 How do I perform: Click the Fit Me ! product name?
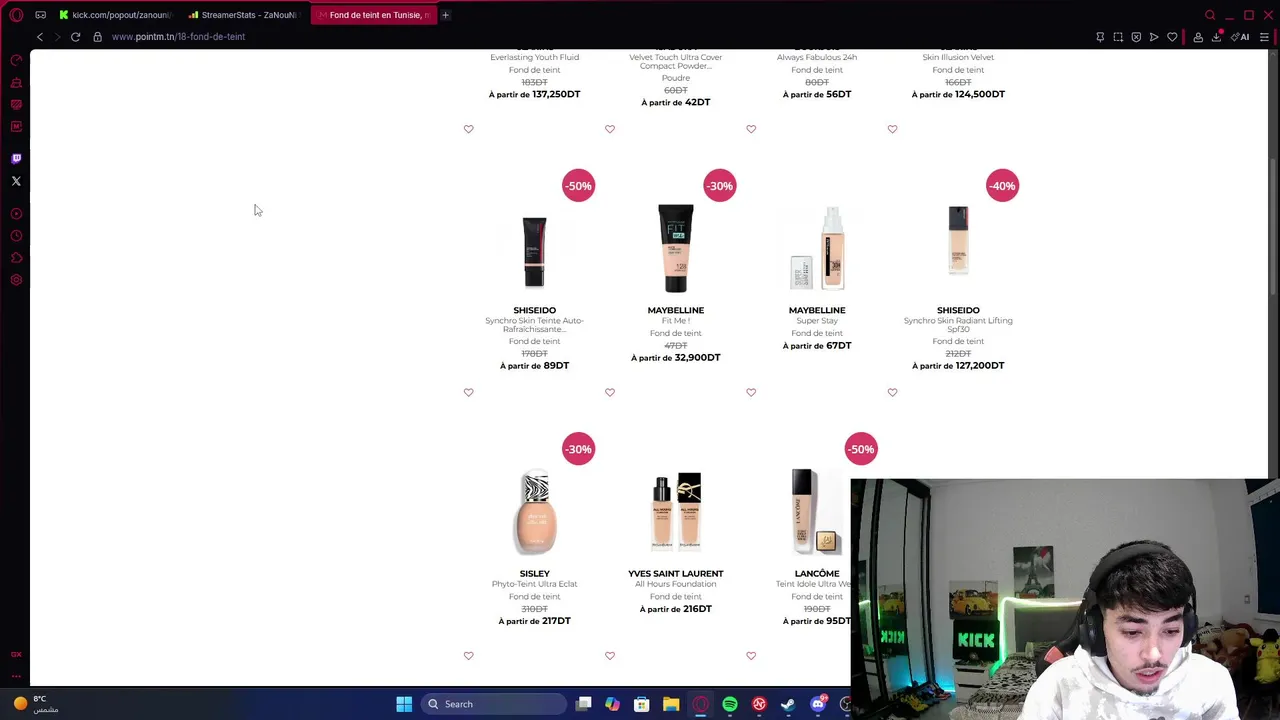[x=676, y=321]
